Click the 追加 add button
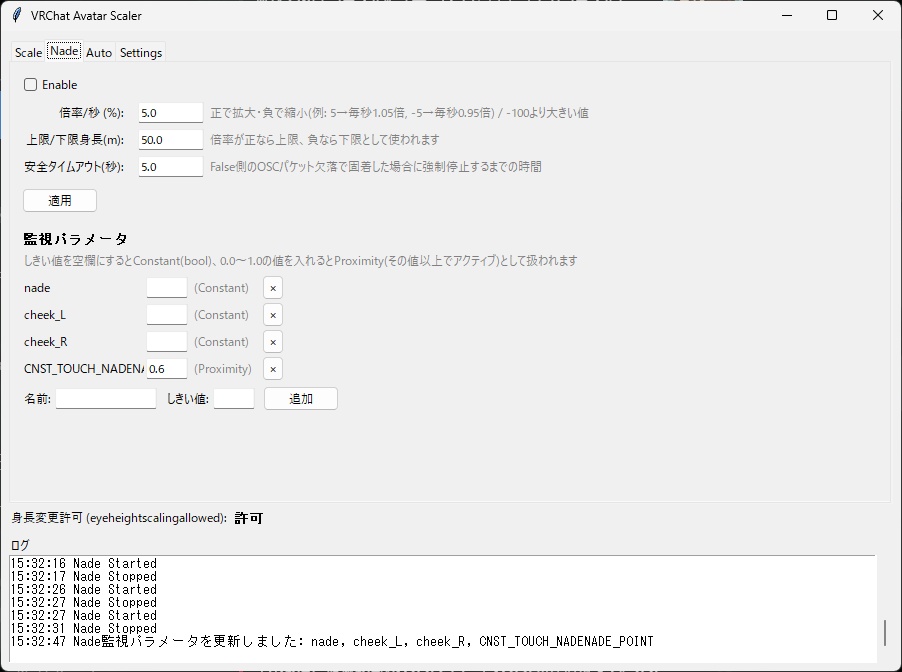This screenshot has height=672, width=902. tap(301, 399)
